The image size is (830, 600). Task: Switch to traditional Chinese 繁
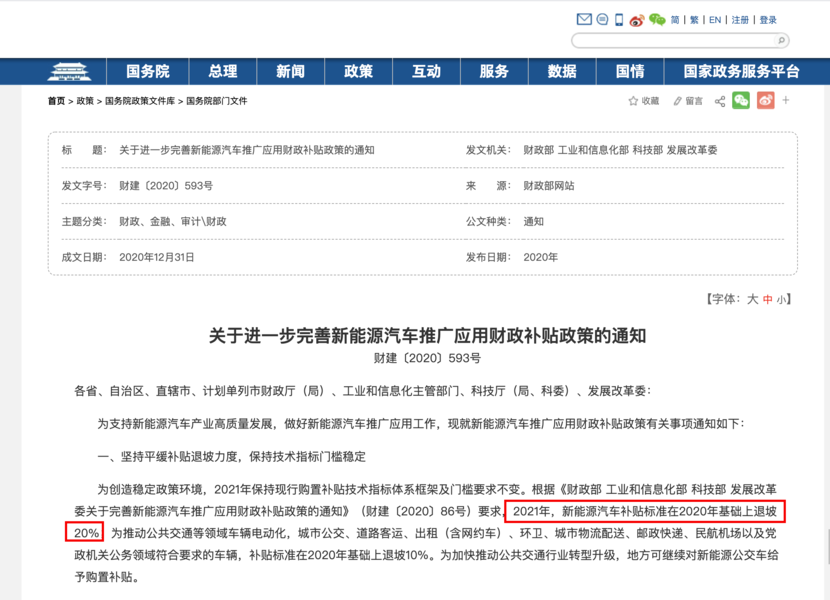pos(693,20)
